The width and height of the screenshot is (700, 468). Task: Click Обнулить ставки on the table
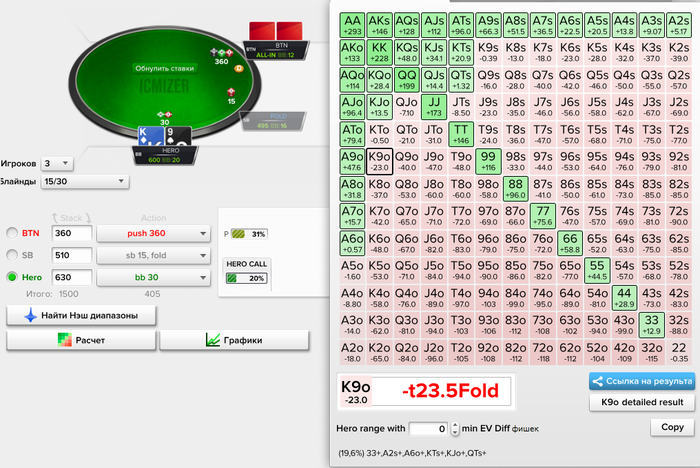(x=164, y=68)
